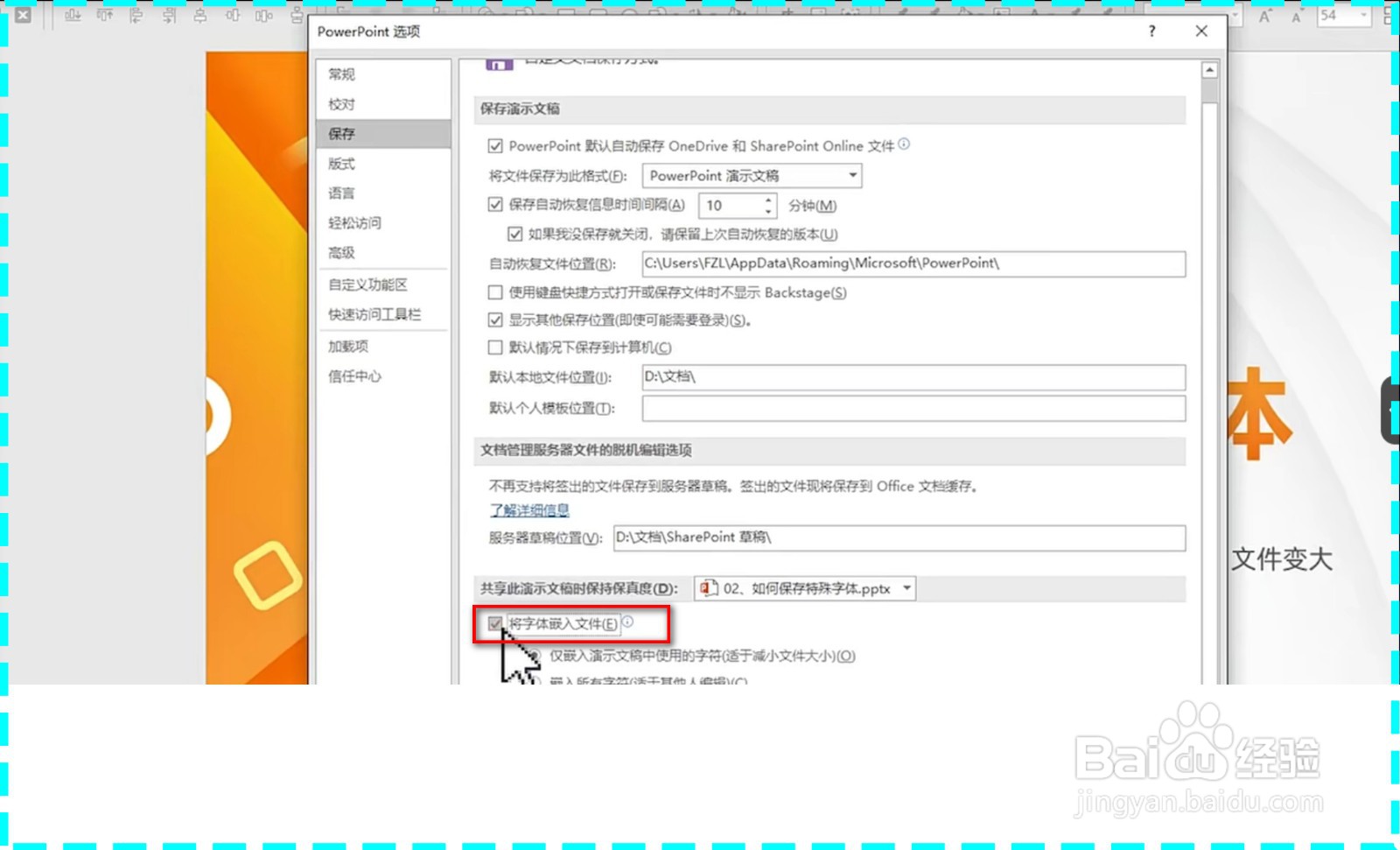Select 校对 category in options sidebar
Screen dimensions: 1400x850
pyautogui.click(x=383, y=104)
